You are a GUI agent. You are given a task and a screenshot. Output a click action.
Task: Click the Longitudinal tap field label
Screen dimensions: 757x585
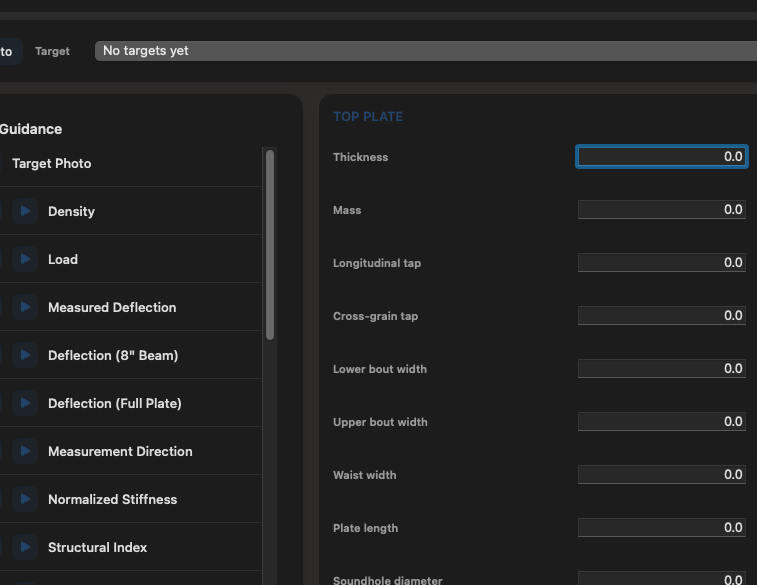pyautogui.click(x=377, y=263)
